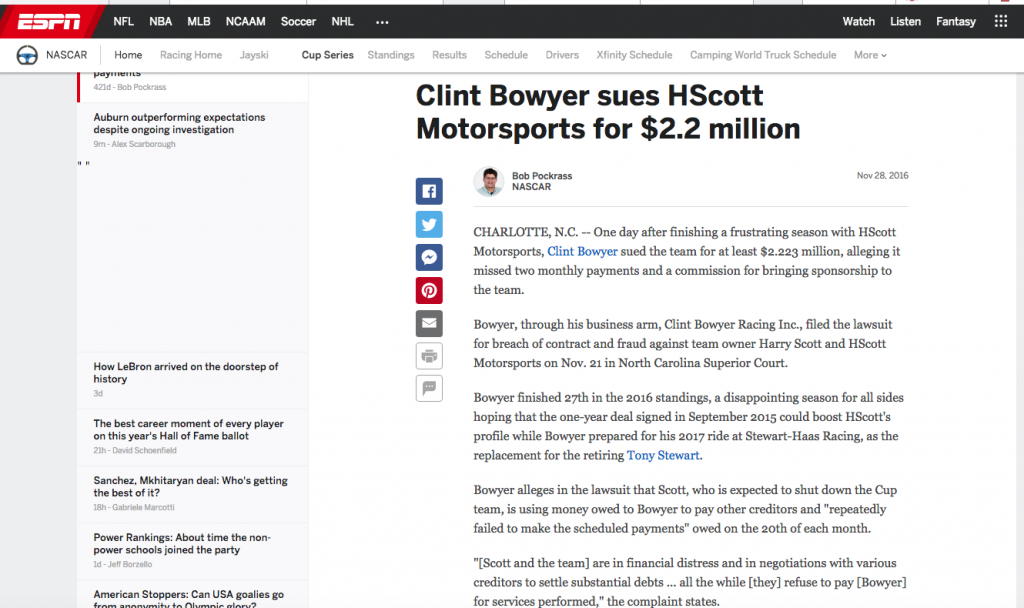Share article on Facebook
Screen dimensions: 1024x608
point(429,191)
